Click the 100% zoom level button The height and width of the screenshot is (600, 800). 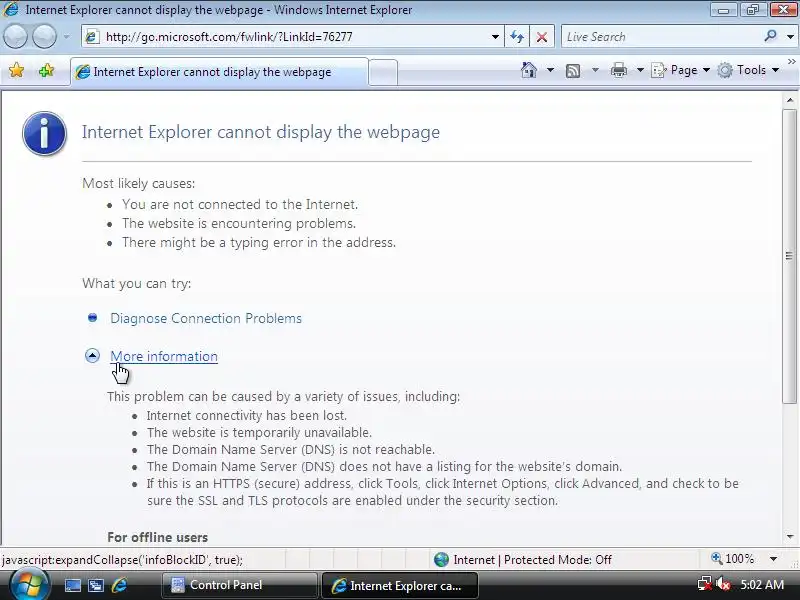[x=733, y=559]
